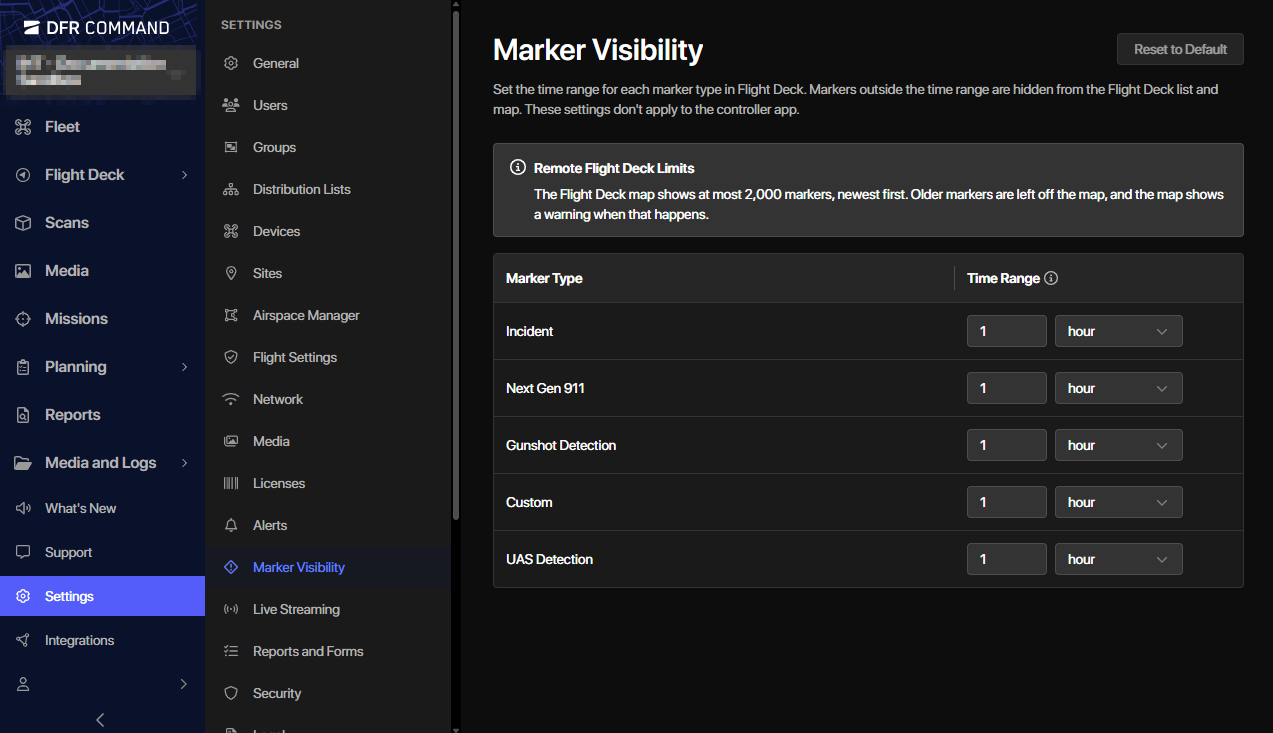Click the Fleet drone icon
Viewport: 1273px width, 733px height.
pyautogui.click(x=23, y=127)
